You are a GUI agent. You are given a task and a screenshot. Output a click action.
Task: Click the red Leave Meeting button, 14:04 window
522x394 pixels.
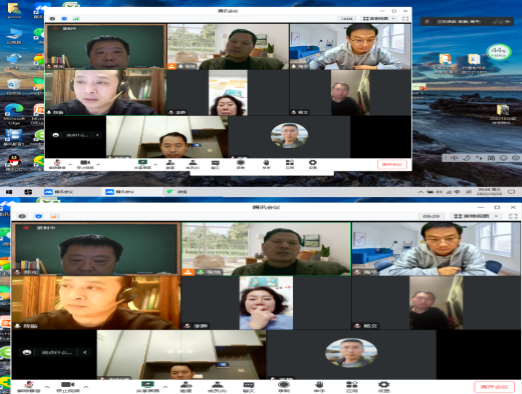[392, 164]
